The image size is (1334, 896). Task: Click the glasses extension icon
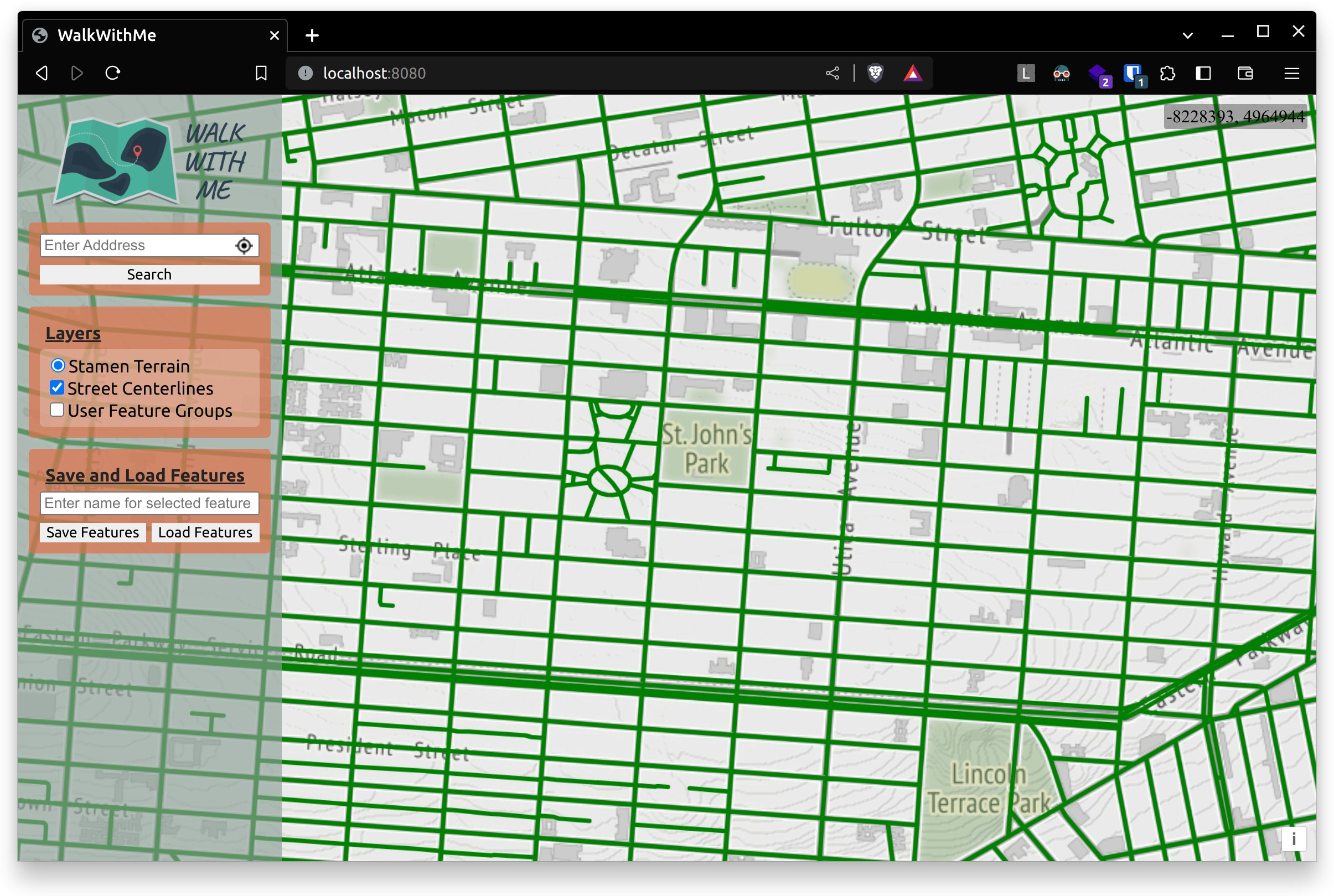[x=1061, y=73]
